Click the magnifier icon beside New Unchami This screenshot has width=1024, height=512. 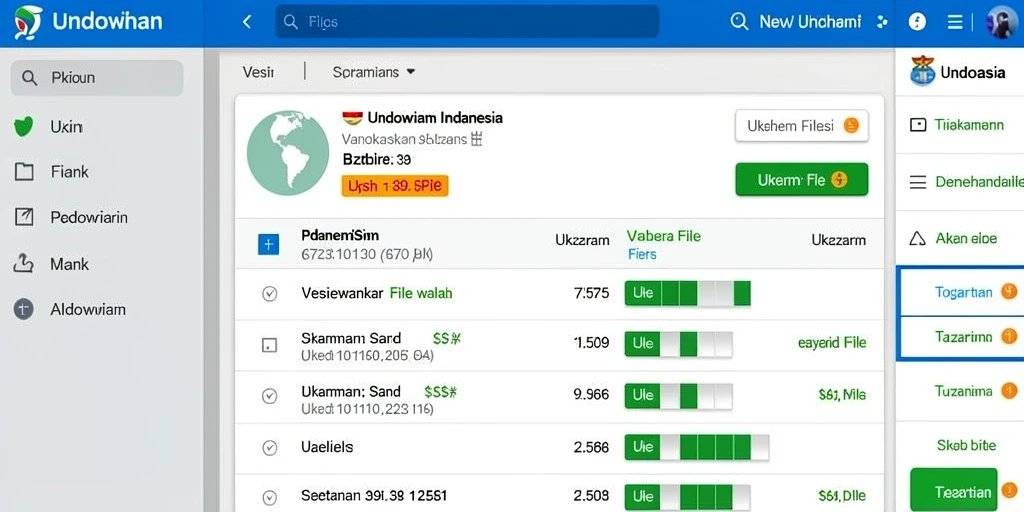[x=739, y=22]
